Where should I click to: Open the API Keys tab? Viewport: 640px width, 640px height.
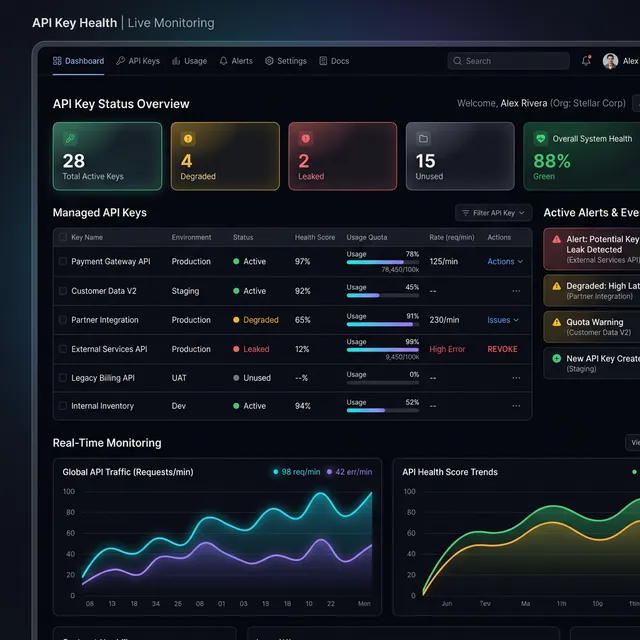point(138,61)
